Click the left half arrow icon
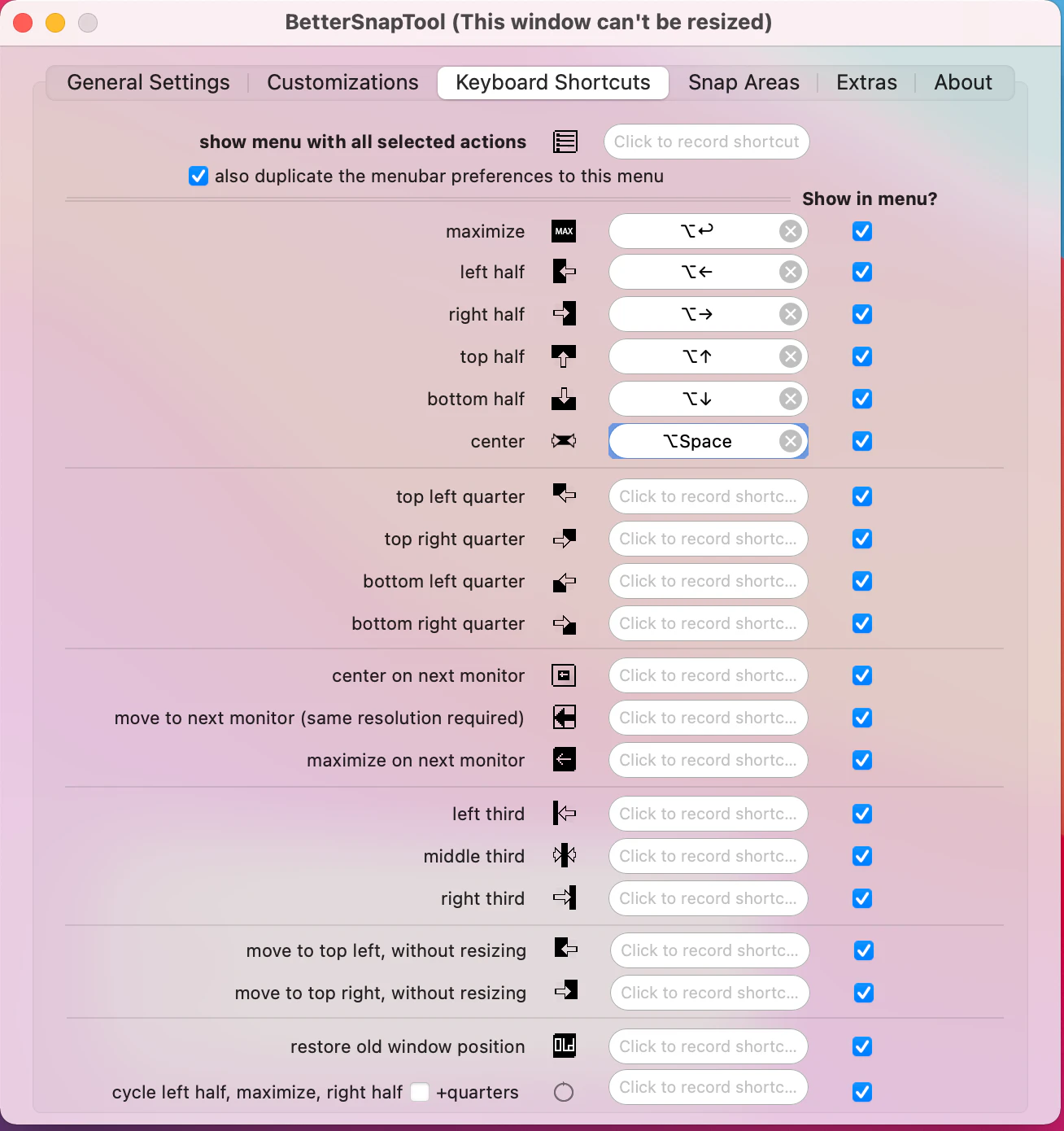This screenshot has height=1131, width=1064. [x=564, y=272]
